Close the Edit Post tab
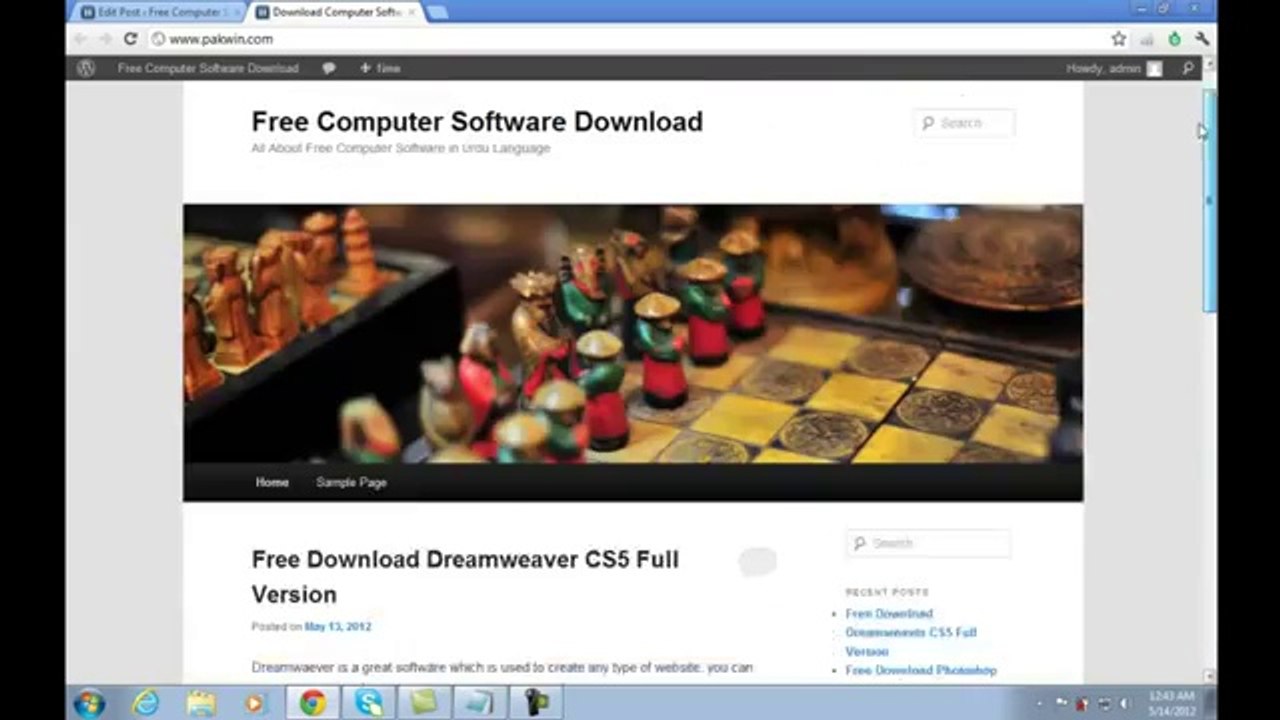Viewport: 1280px width, 720px height. pos(237,13)
